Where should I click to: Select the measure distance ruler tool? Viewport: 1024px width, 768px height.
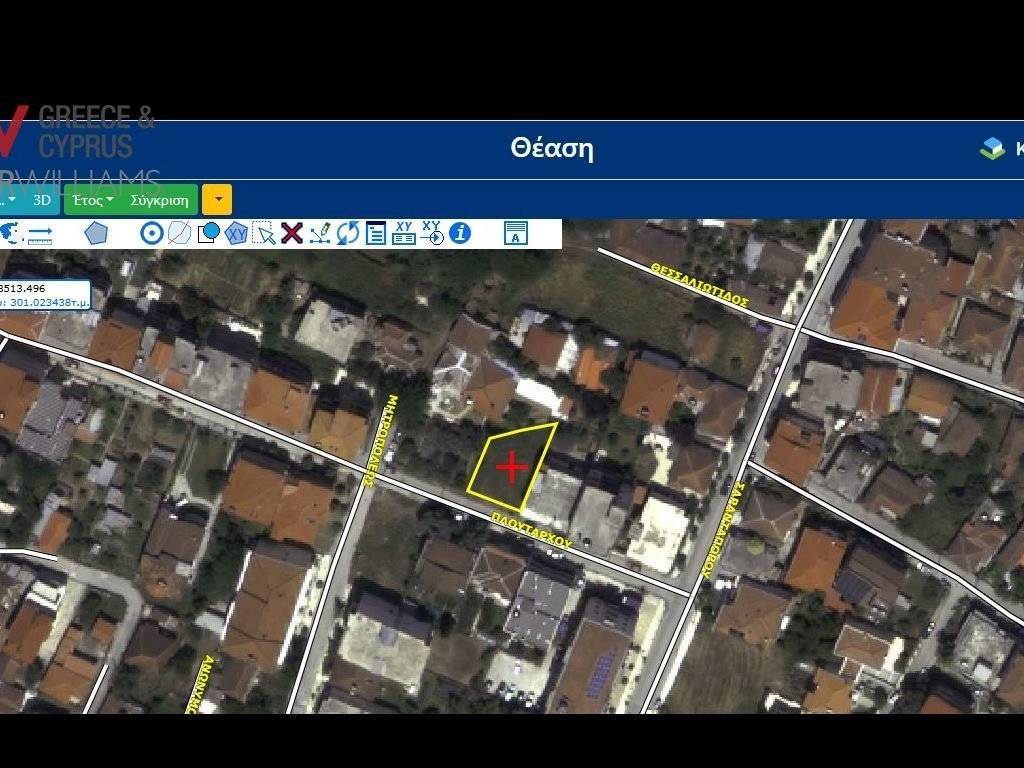tap(40, 234)
